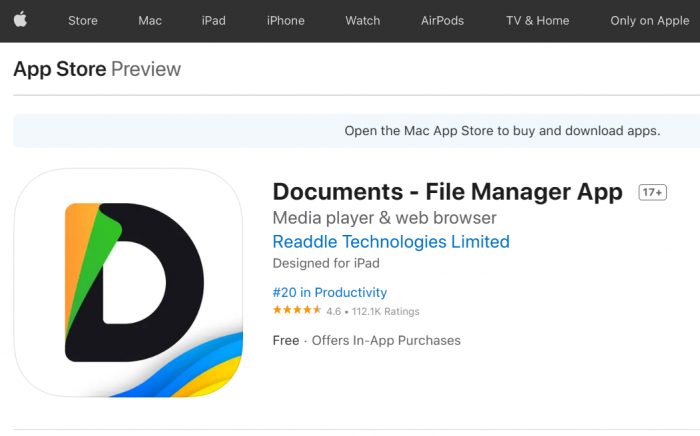
Task: Click the Documents app icon
Action: [x=129, y=282]
